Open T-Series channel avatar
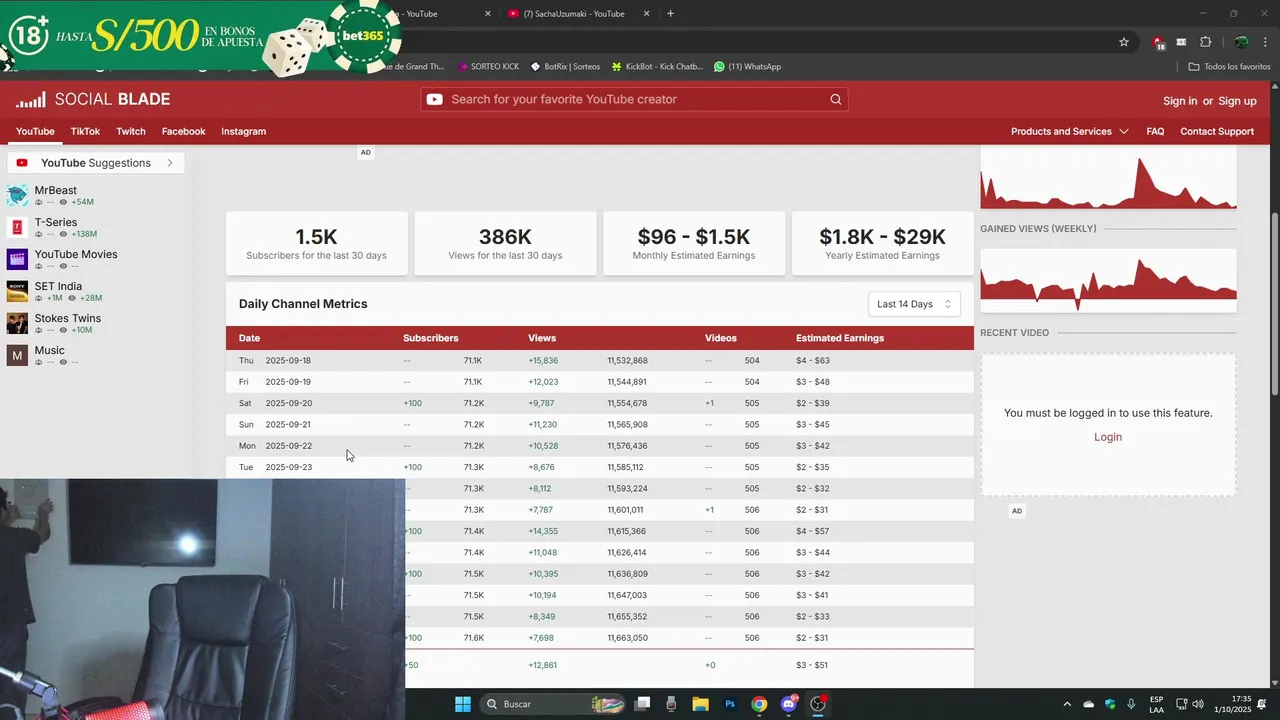 tap(17, 227)
